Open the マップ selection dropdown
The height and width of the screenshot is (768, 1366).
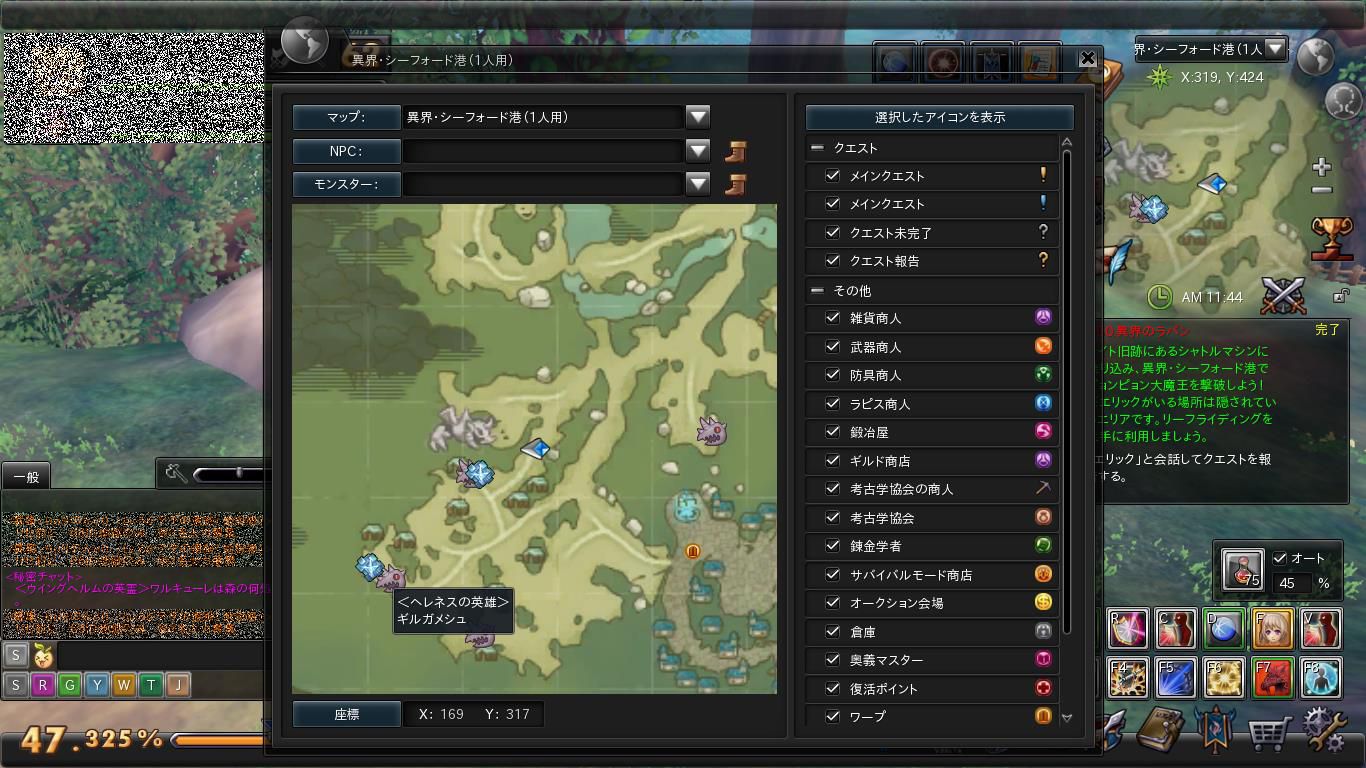(x=698, y=117)
